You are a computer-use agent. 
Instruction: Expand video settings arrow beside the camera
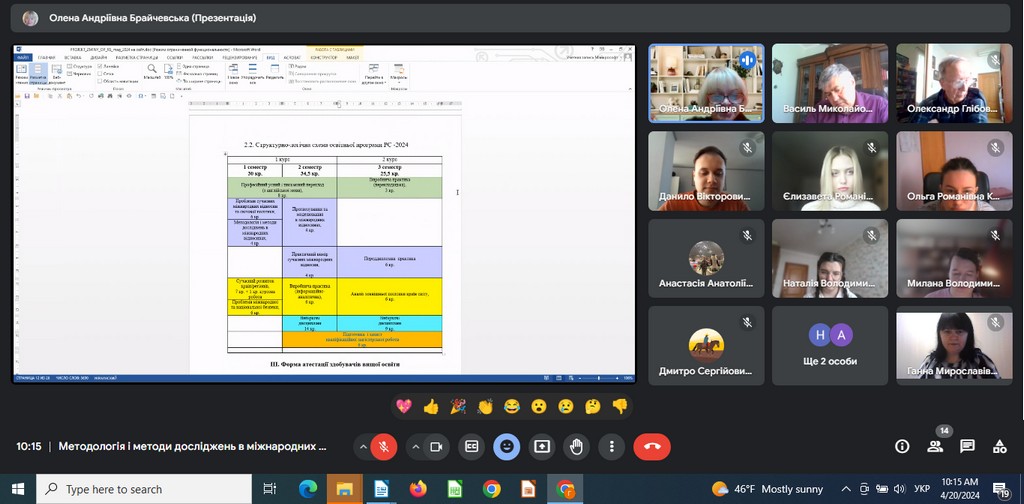click(x=414, y=446)
